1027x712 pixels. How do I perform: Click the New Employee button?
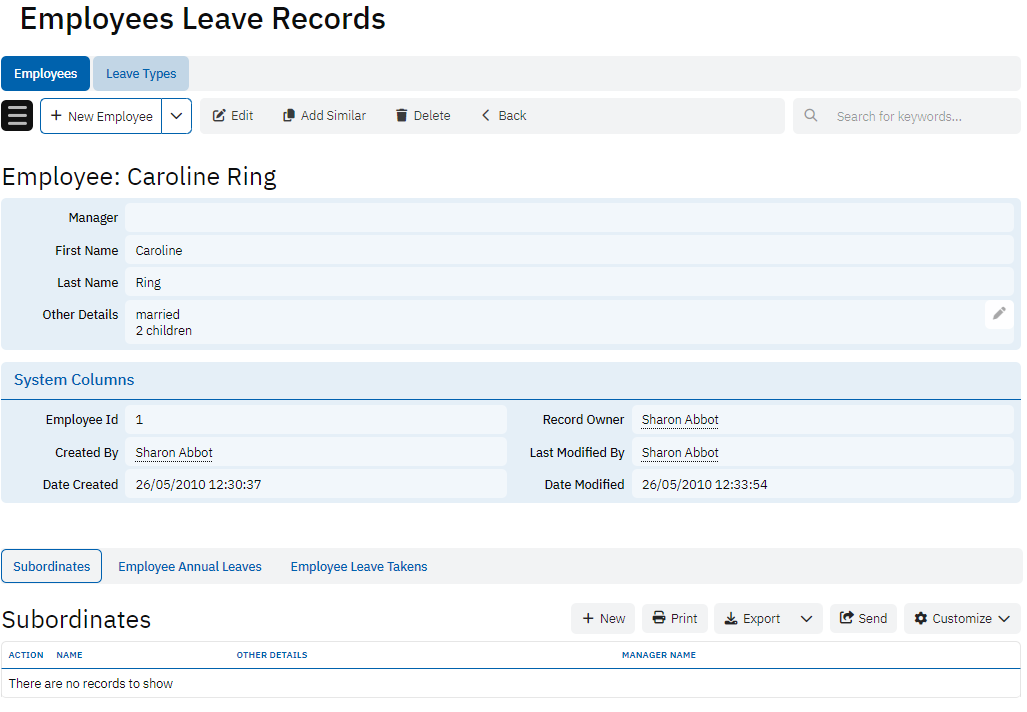101,116
